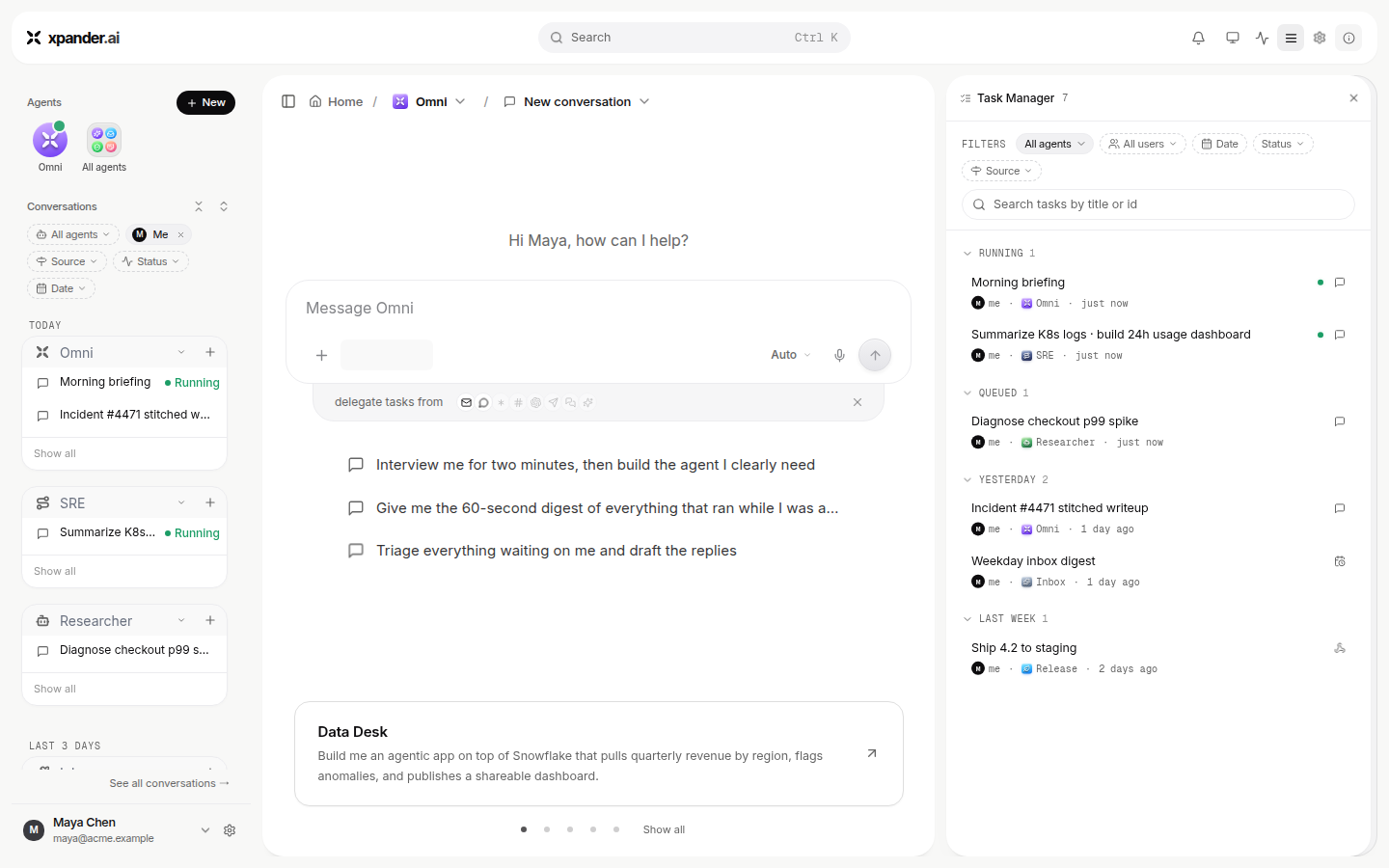Click Search tasks by title or id field
This screenshot has height=868, width=1389.
pos(1157,204)
